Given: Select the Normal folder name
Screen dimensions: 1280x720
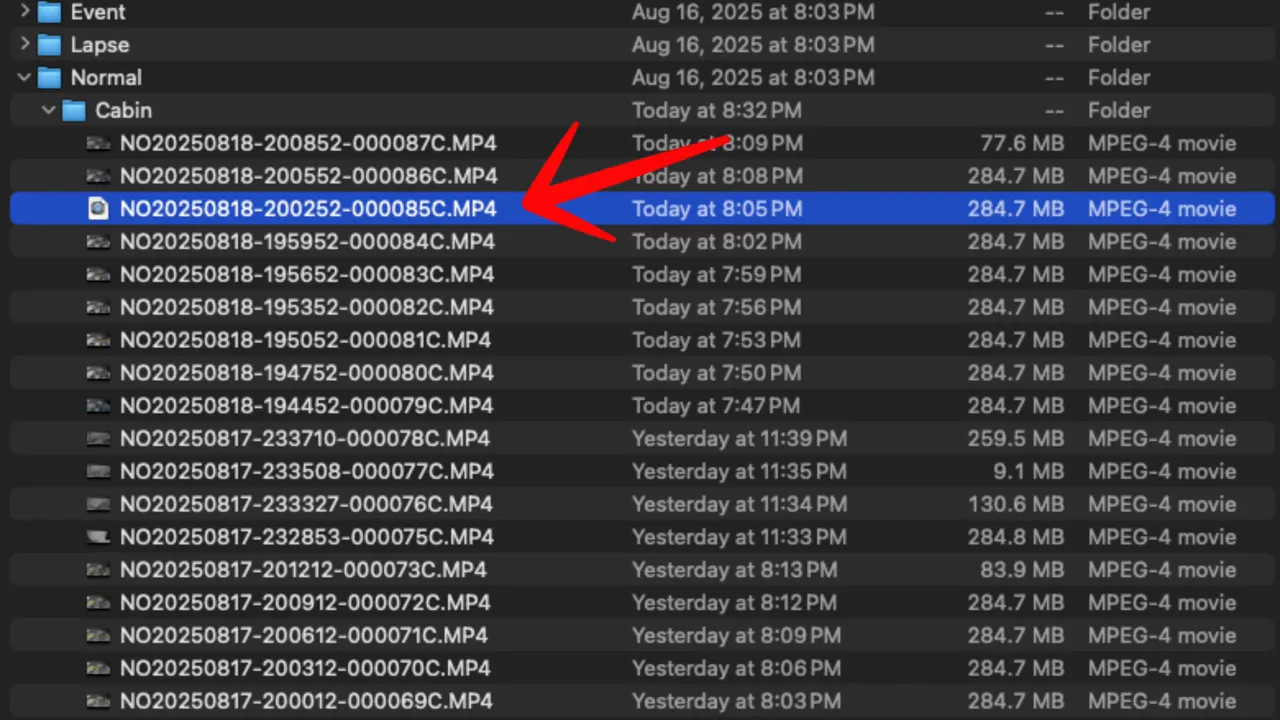Looking at the screenshot, I should 106,78.
